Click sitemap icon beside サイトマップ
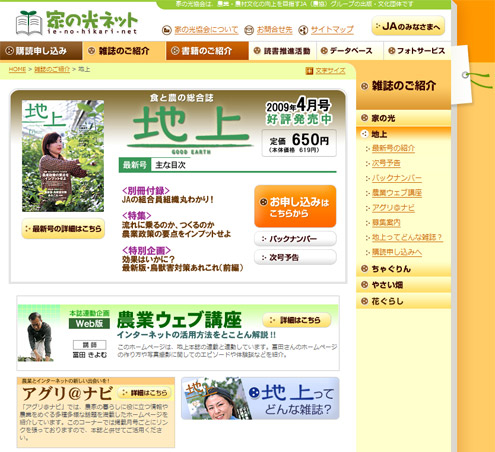495x452 pixels. [303, 30]
